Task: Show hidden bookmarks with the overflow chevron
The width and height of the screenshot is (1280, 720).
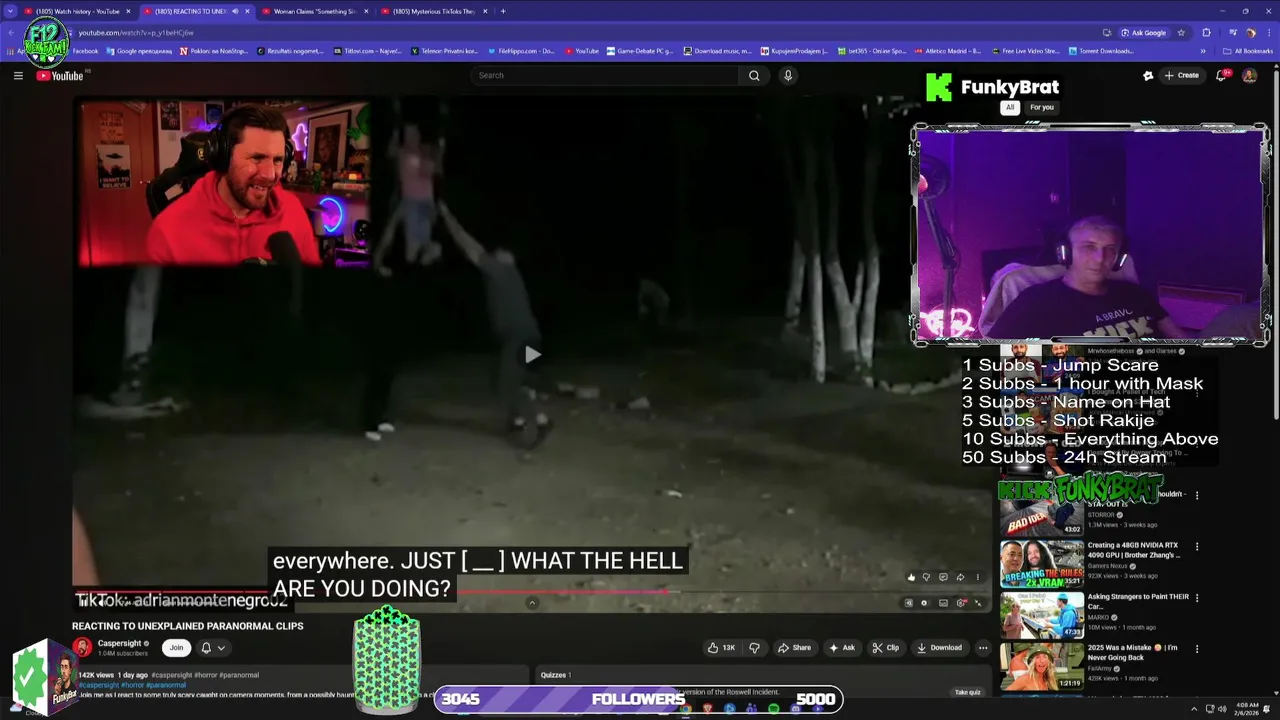Action: point(1203,51)
